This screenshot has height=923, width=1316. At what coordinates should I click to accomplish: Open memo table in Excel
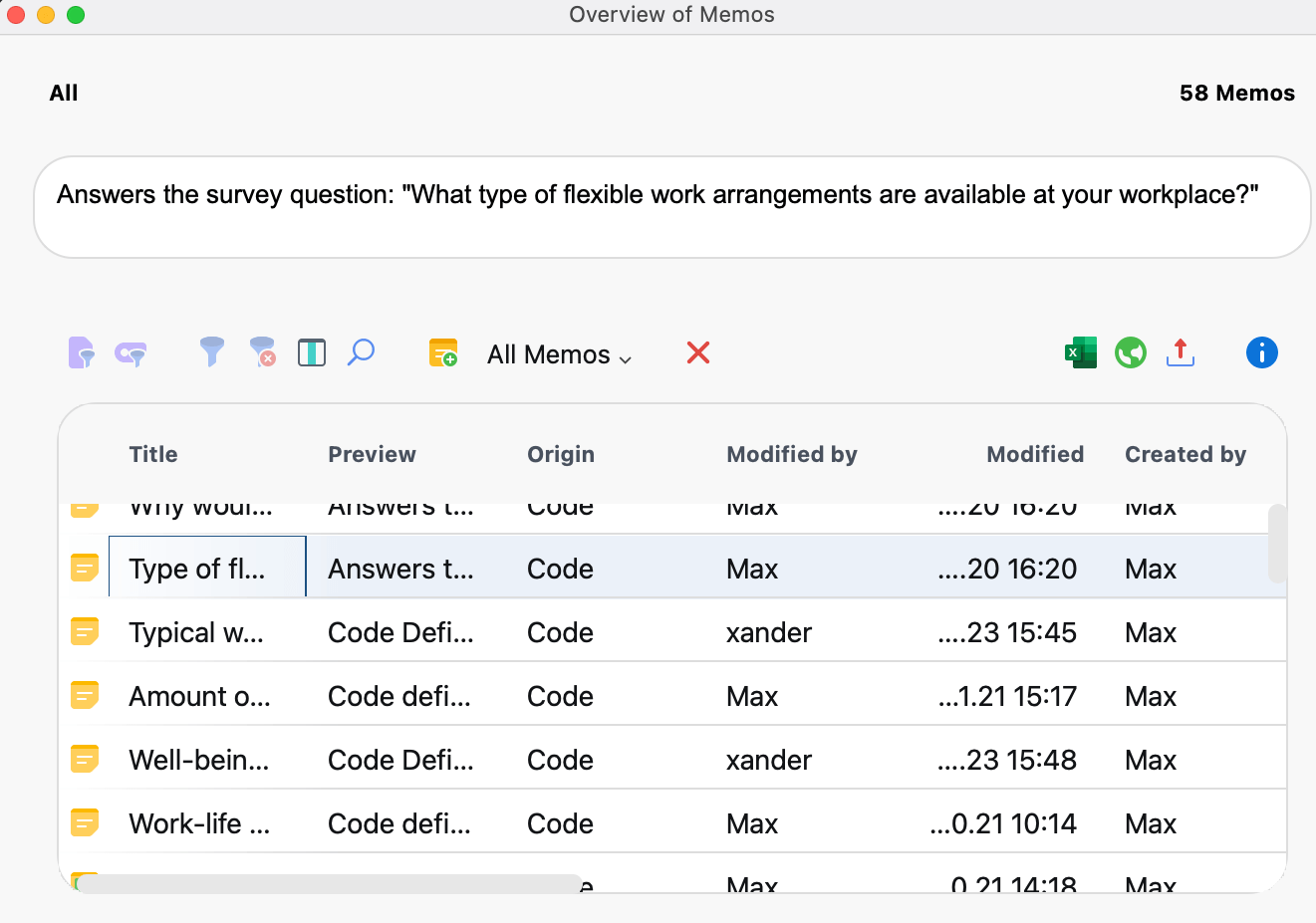click(1080, 352)
